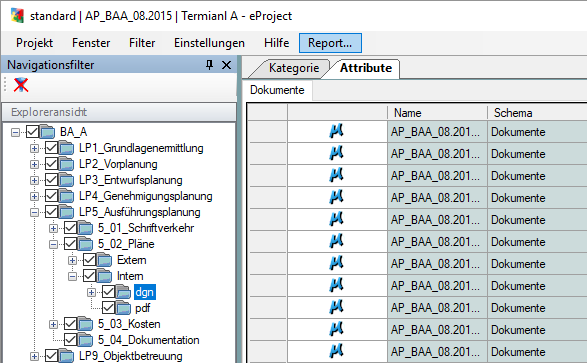587x363 pixels.
Task: Toggle the LP3_Entwurfsplanung checkbox
Action: (52, 180)
